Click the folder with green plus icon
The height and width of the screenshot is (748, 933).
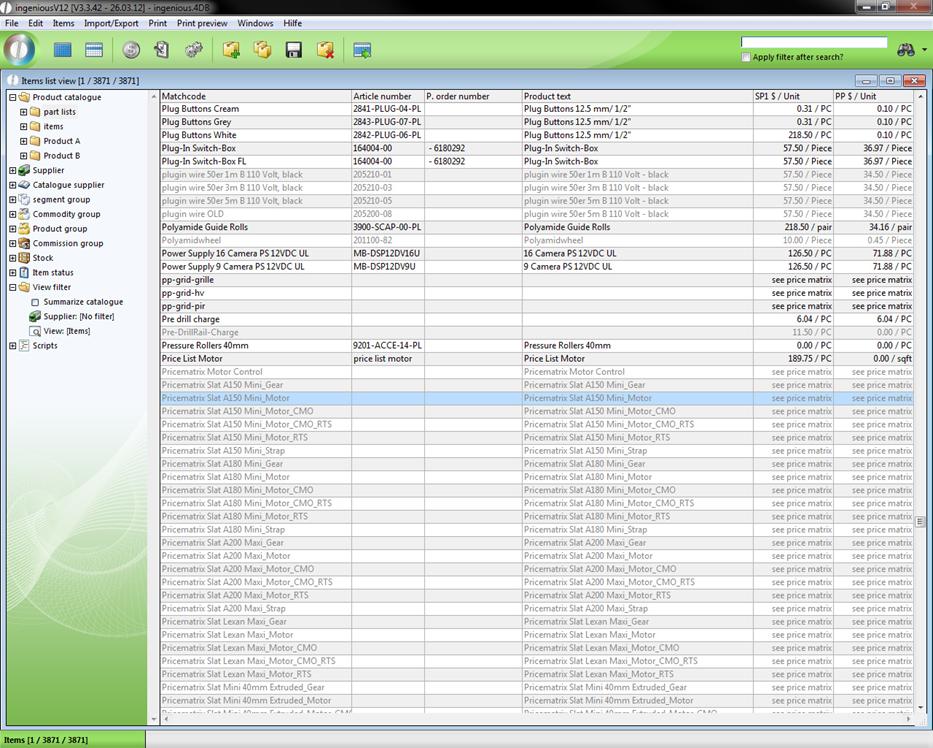231,50
